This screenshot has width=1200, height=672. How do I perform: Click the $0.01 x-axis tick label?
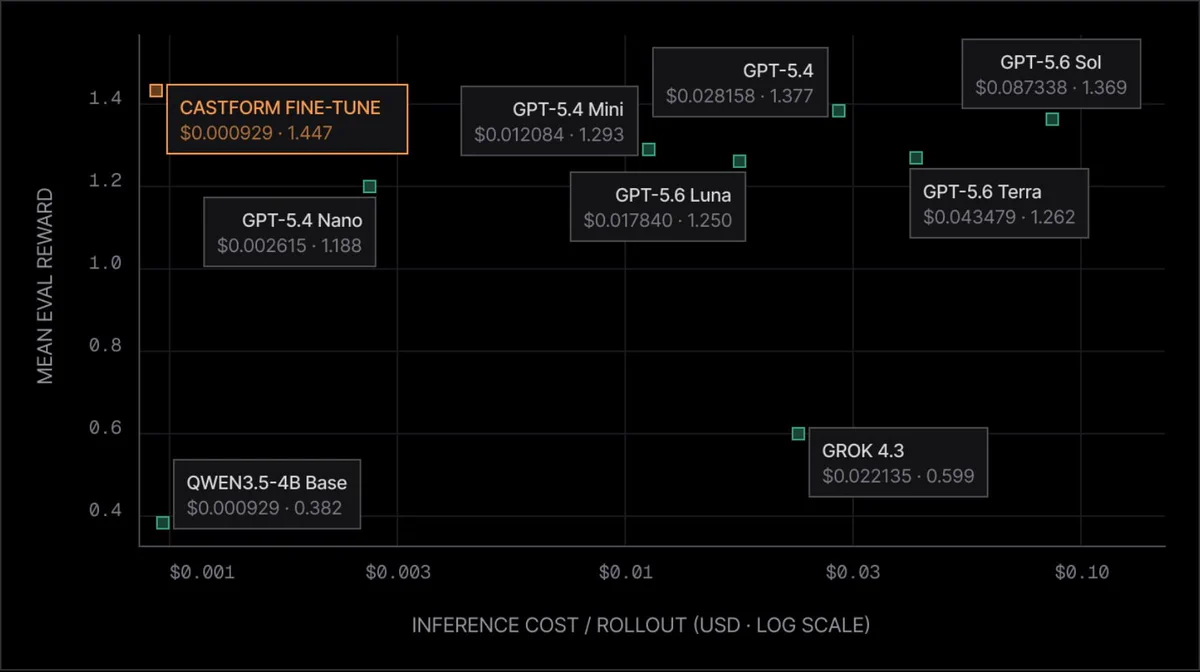tap(625, 572)
